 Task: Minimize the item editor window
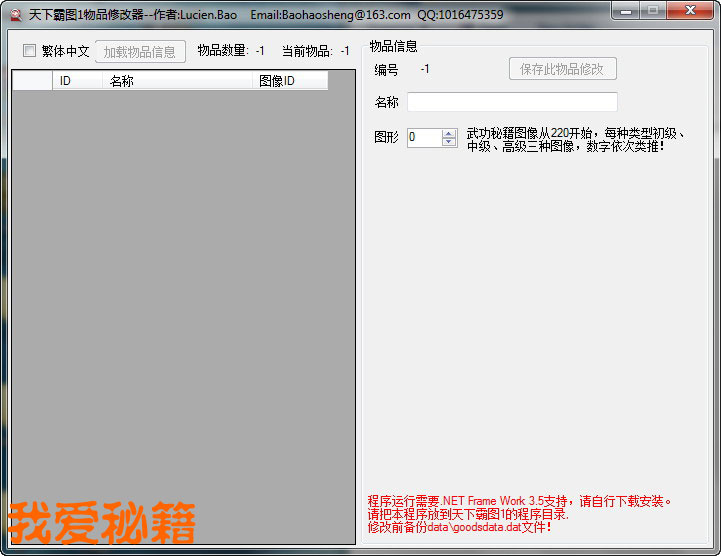pos(626,11)
